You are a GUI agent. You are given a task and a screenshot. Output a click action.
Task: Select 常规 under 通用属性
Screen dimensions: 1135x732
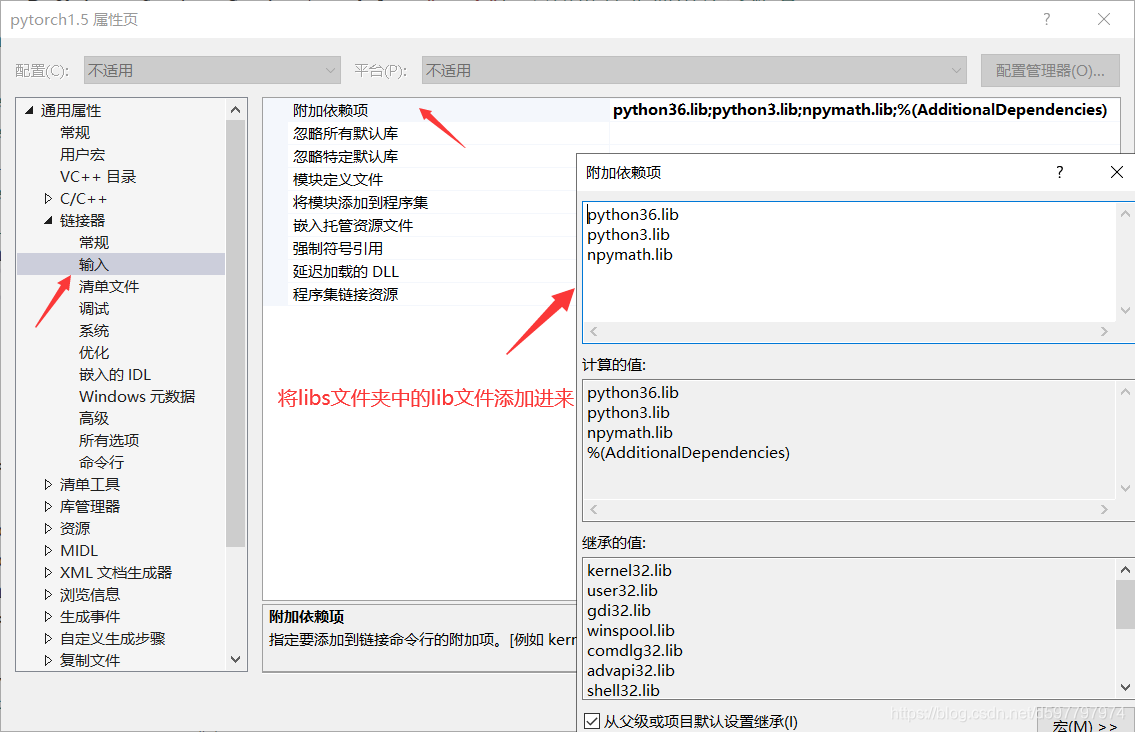pos(75,132)
